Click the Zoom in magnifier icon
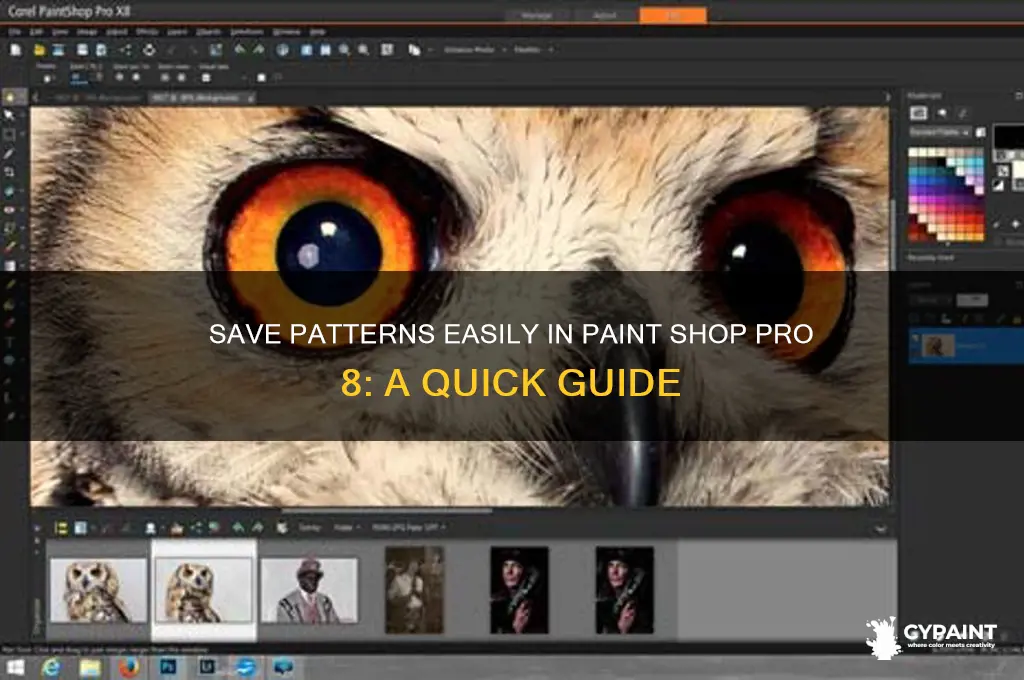 (x=344, y=50)
